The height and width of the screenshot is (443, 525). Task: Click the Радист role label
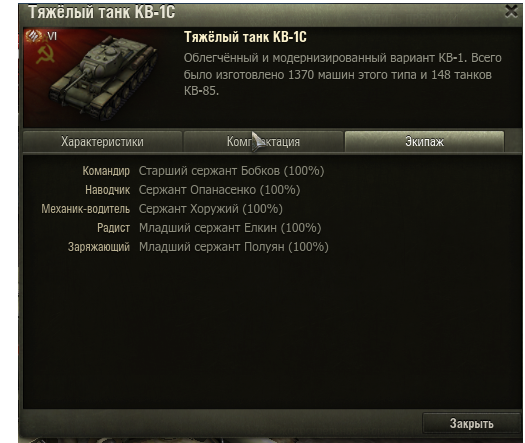(x=114, y=228)
